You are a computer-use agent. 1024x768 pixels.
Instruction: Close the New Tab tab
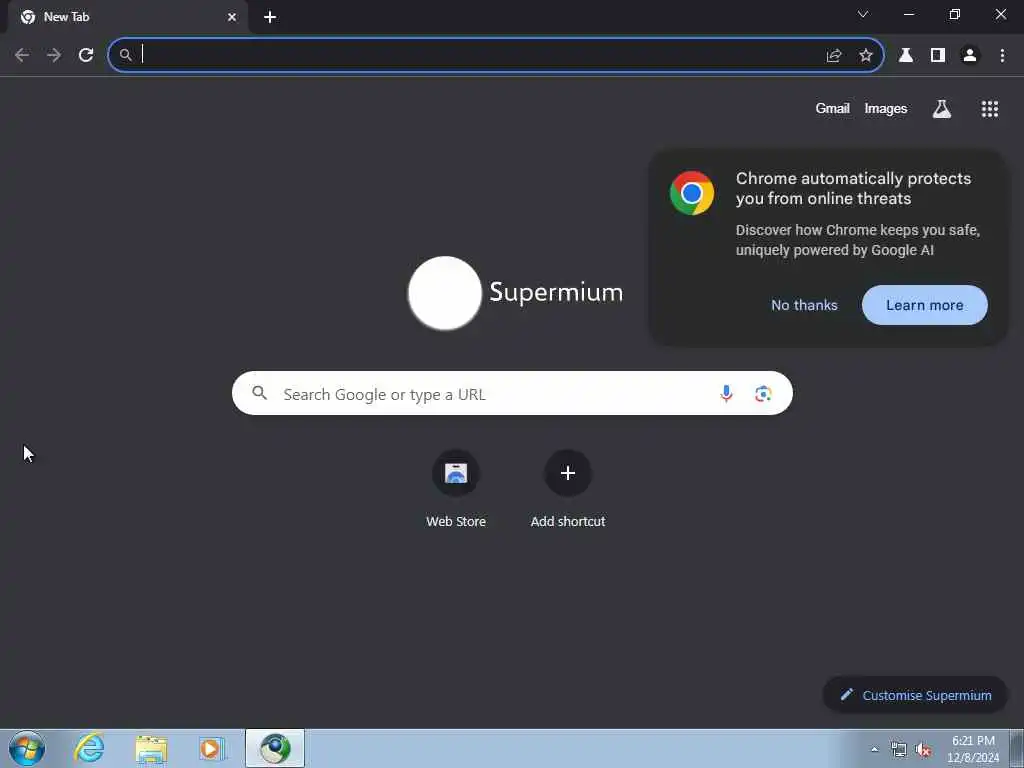232,18
